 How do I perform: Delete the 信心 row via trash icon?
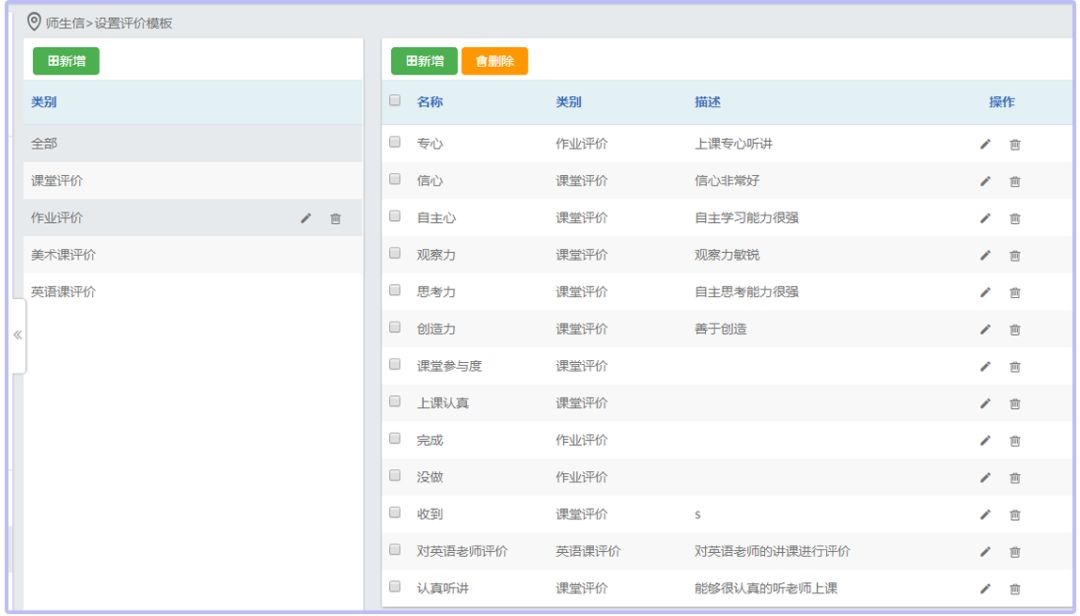pyautogui.click(x=1015, y=182)
